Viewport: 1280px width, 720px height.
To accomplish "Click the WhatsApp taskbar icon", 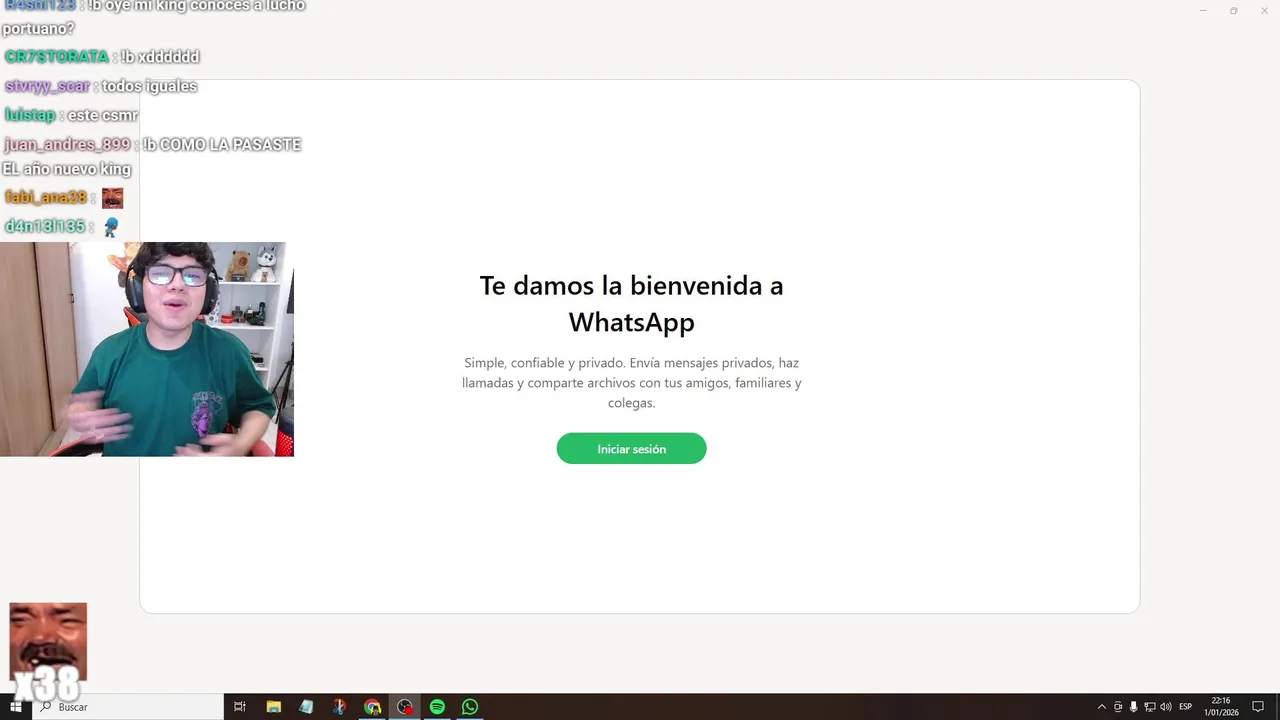I will click(x=470, y=707).
